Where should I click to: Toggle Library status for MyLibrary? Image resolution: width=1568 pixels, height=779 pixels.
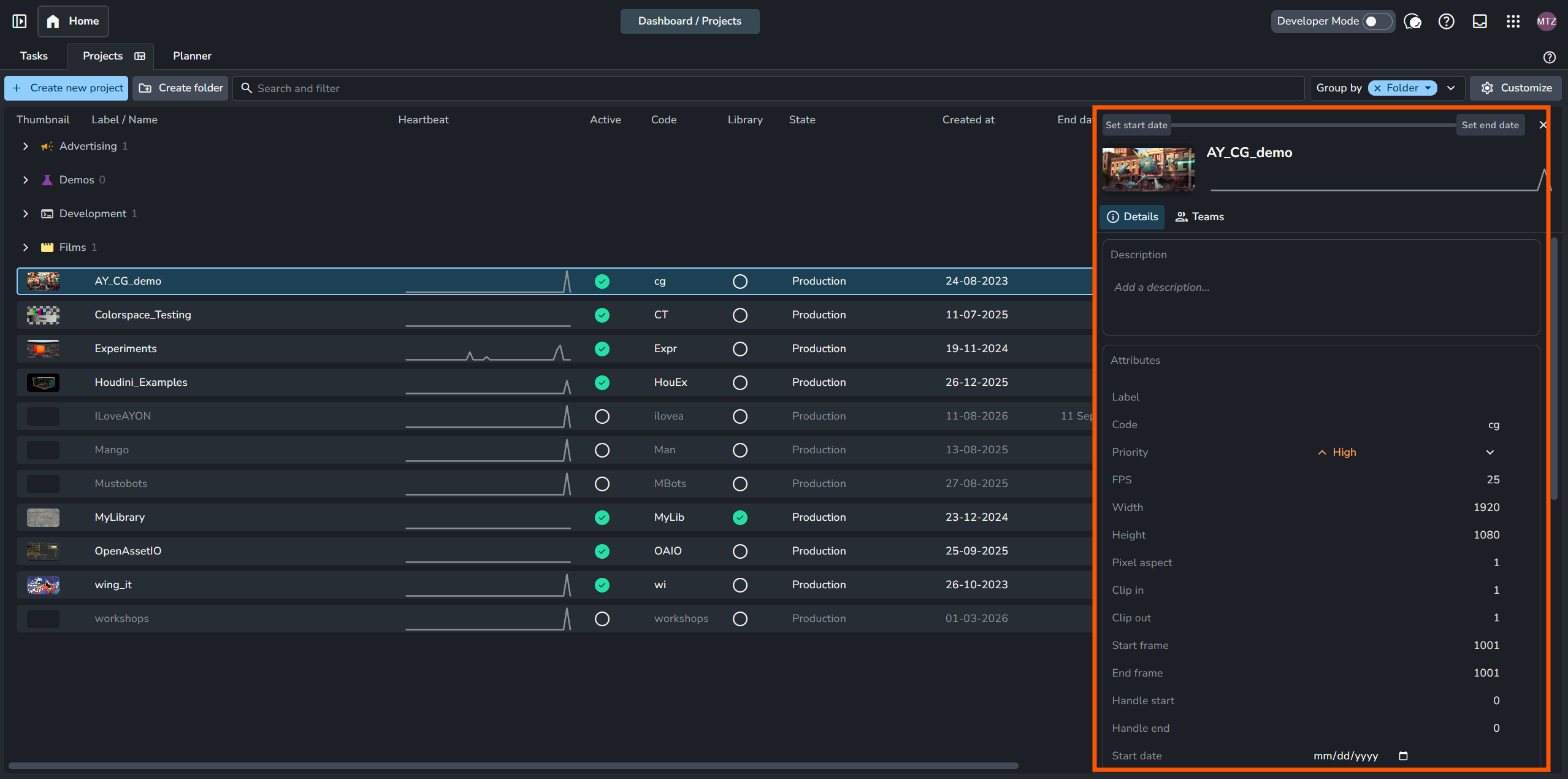coord(740,518)
